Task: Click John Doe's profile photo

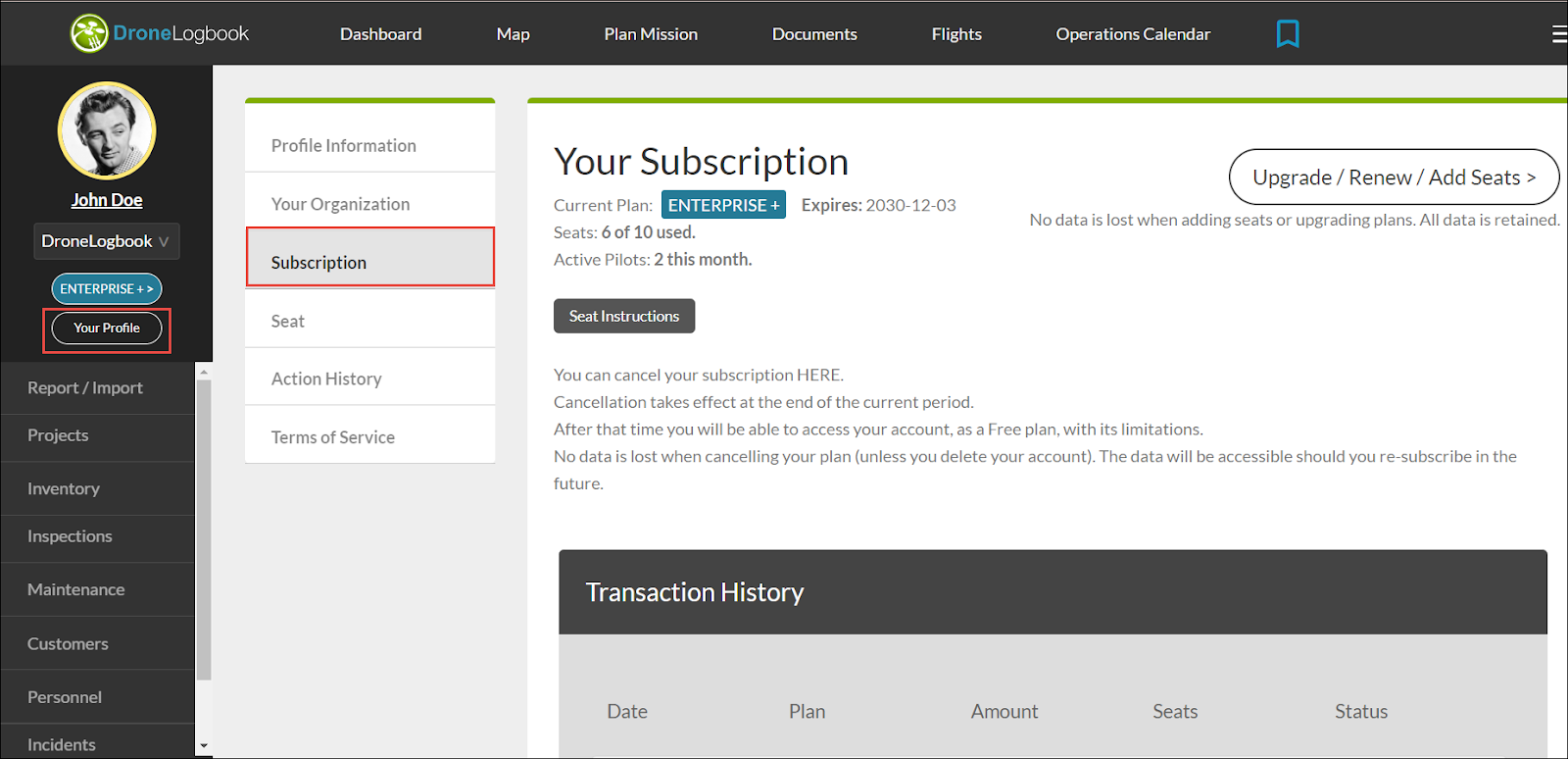Action: [107, 130]
